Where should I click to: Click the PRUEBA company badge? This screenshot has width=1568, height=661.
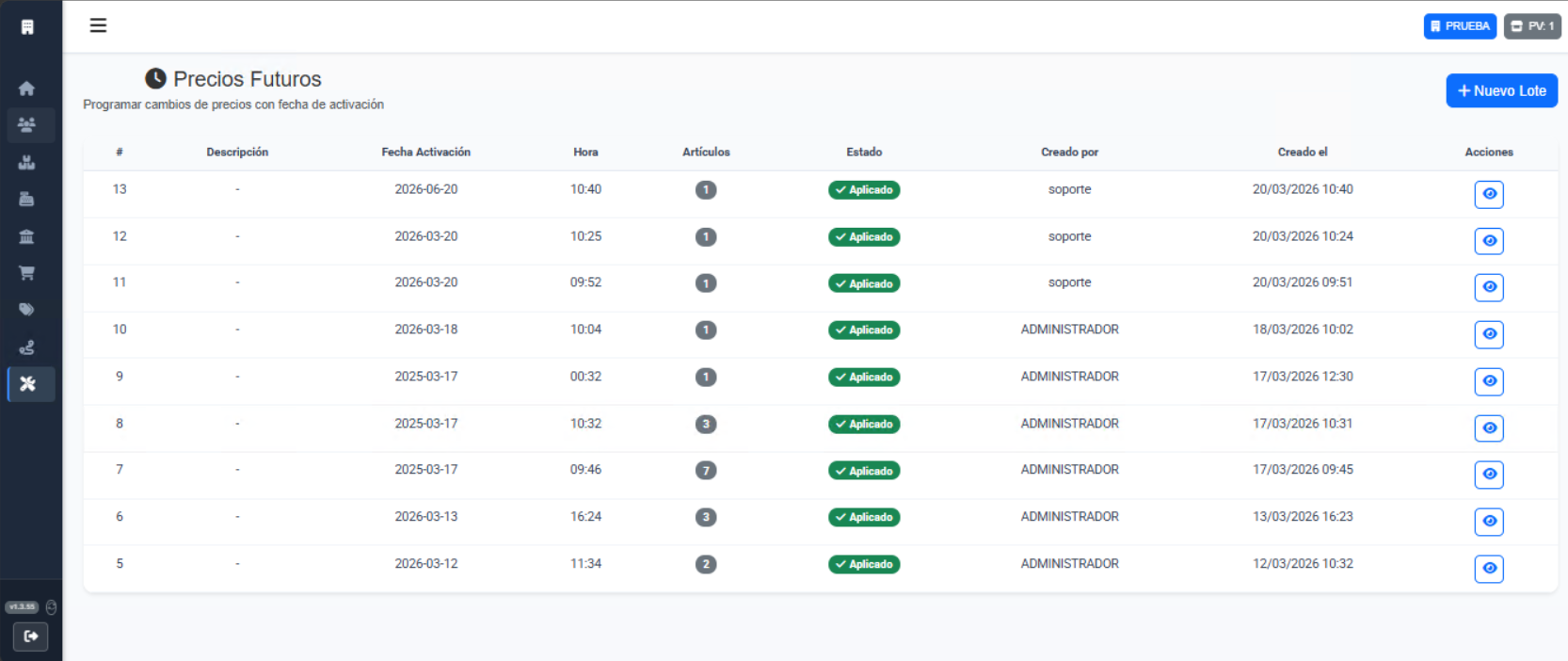coord(1459,26)
